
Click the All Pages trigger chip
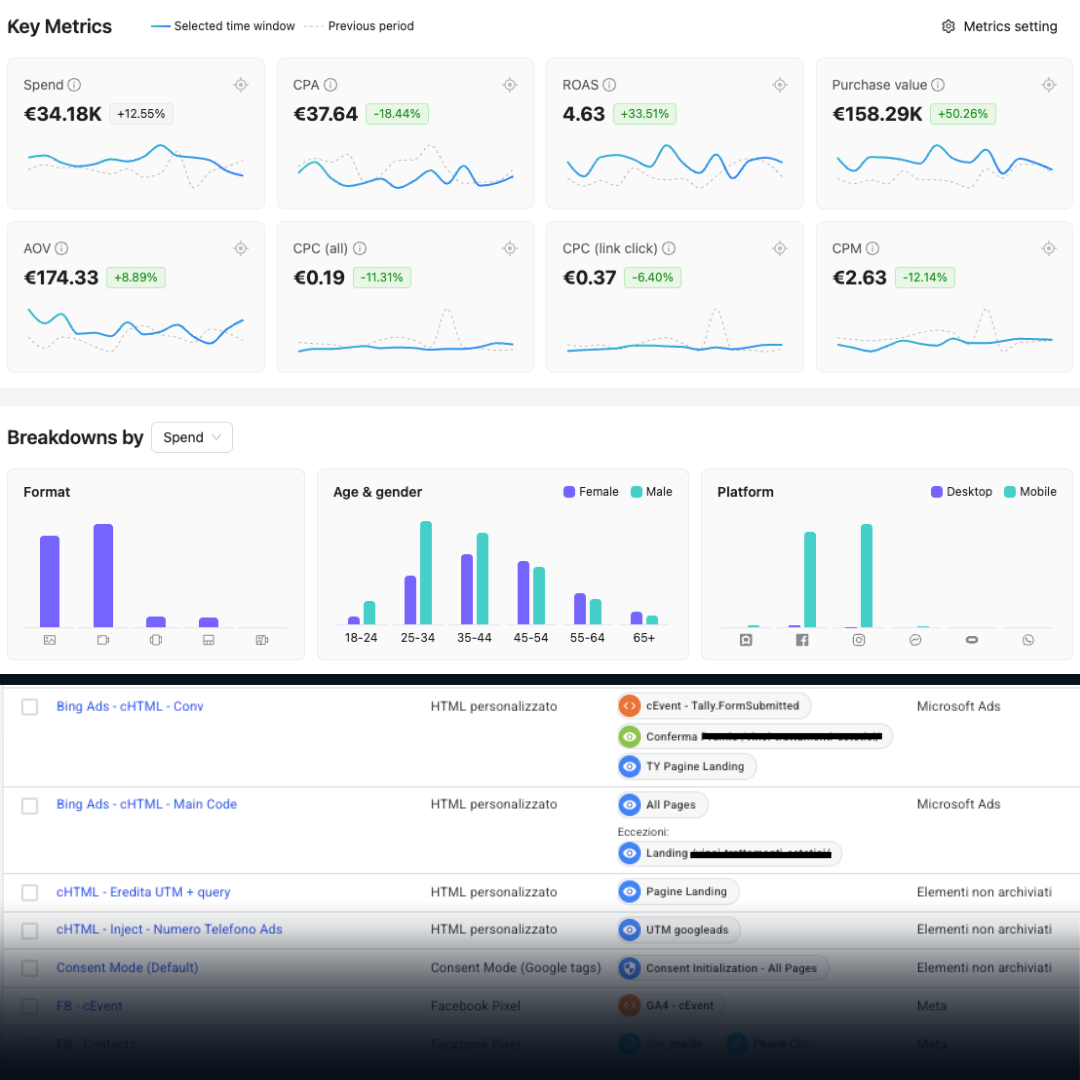(663, 804)
